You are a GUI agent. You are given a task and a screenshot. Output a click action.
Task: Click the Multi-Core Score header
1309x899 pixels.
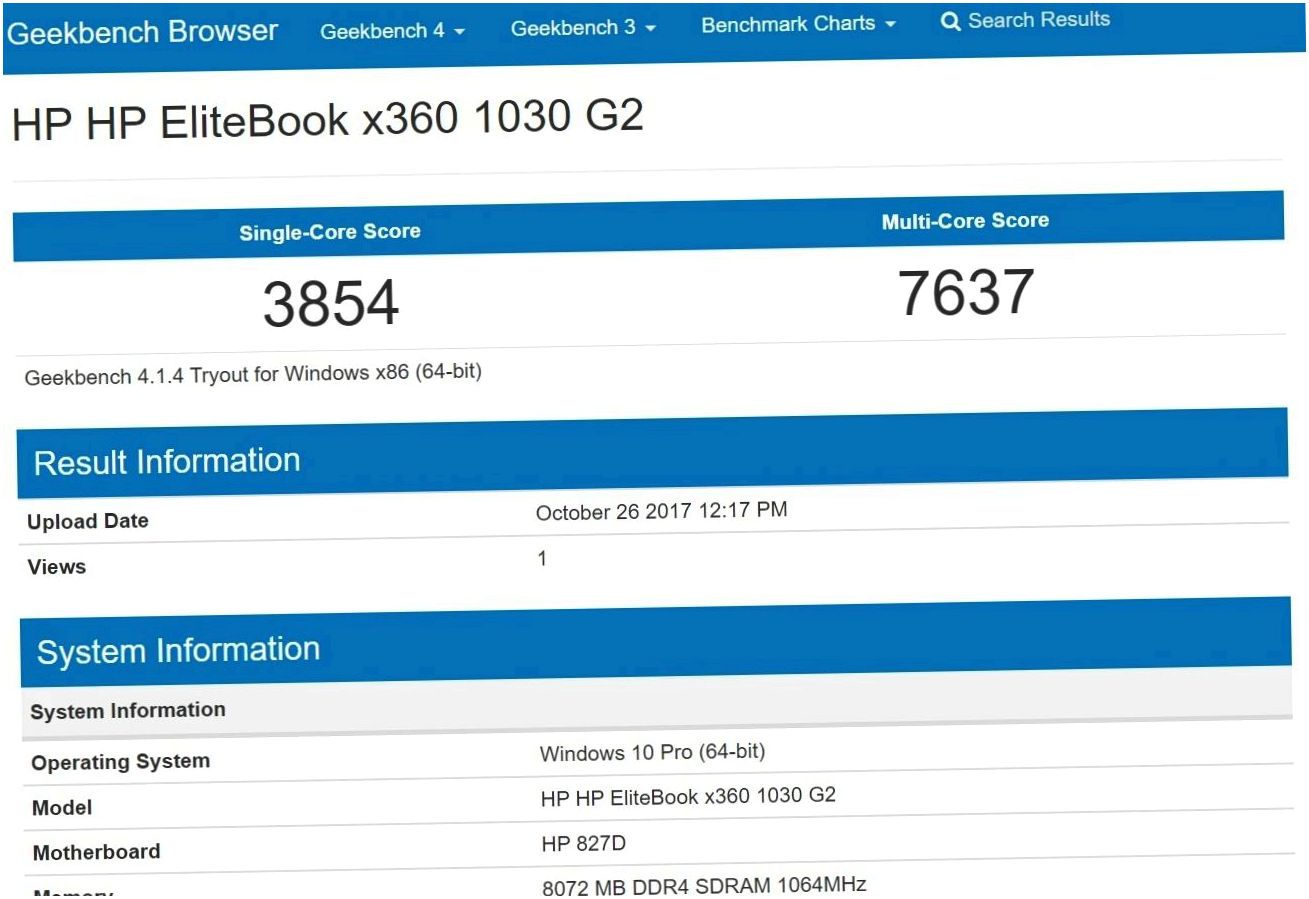[x=965, y=221]
